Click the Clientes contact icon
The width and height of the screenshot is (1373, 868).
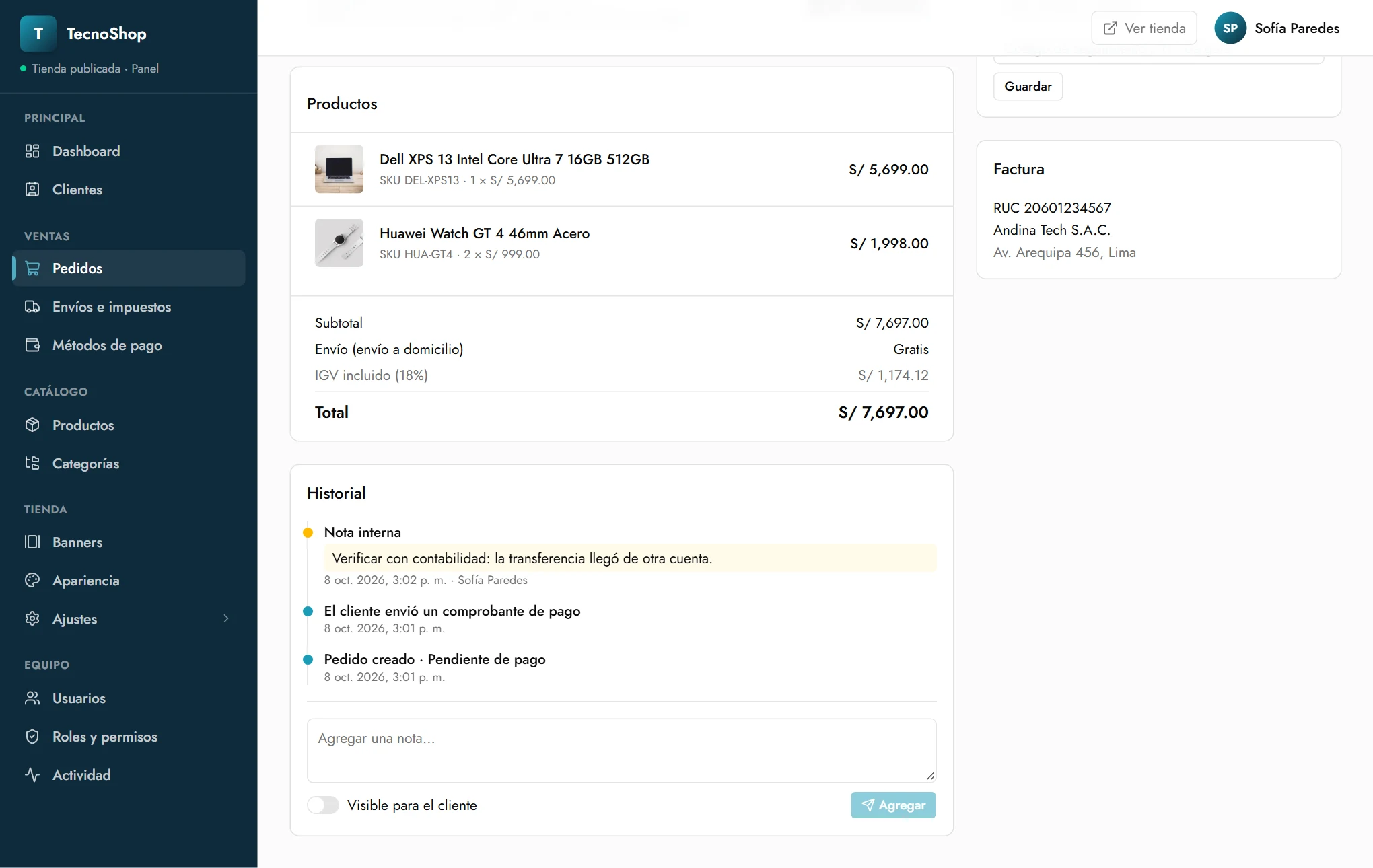pos(32,190)
